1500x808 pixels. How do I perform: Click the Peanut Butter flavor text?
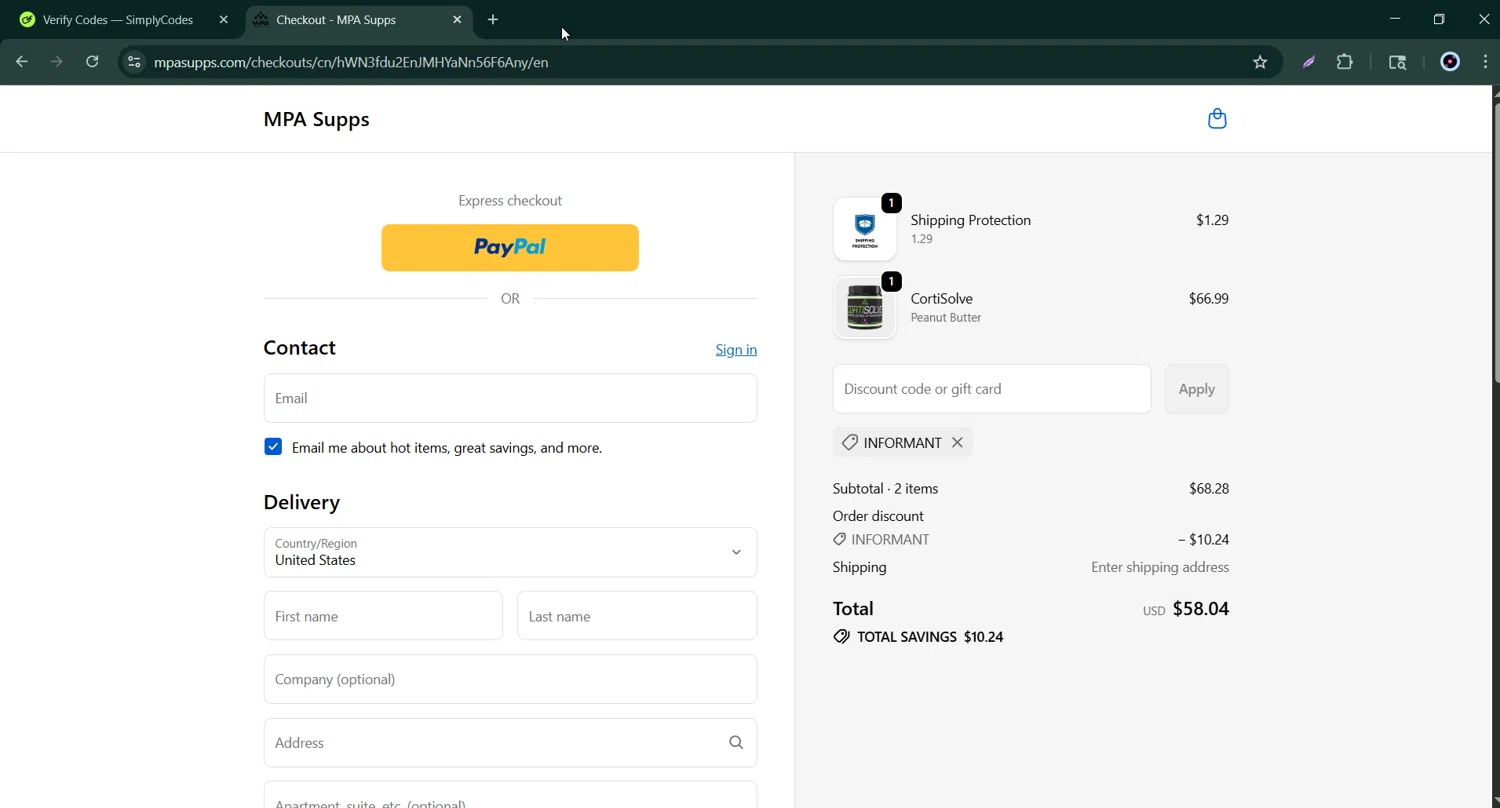coord(946,318)
